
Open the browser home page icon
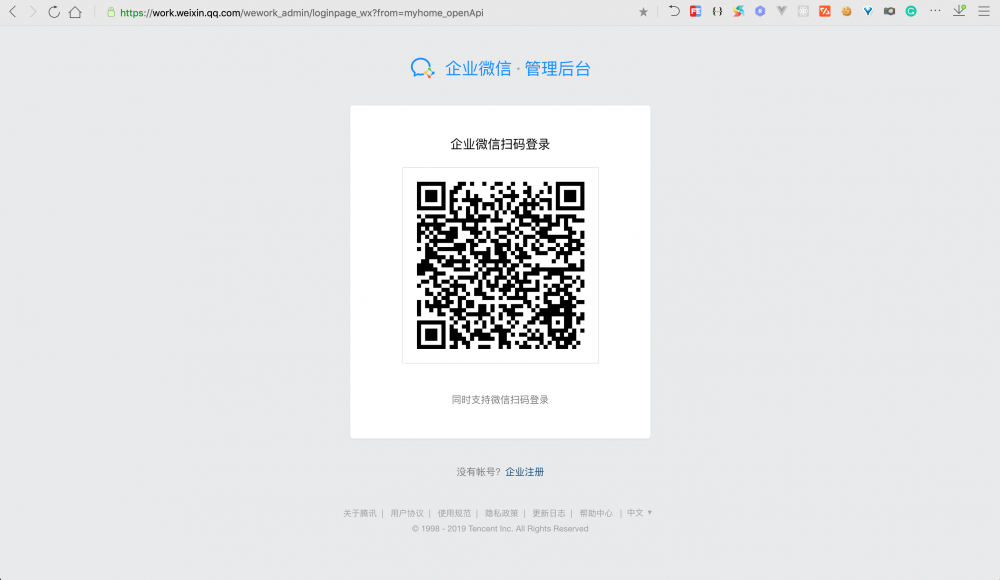click(75, 12)
